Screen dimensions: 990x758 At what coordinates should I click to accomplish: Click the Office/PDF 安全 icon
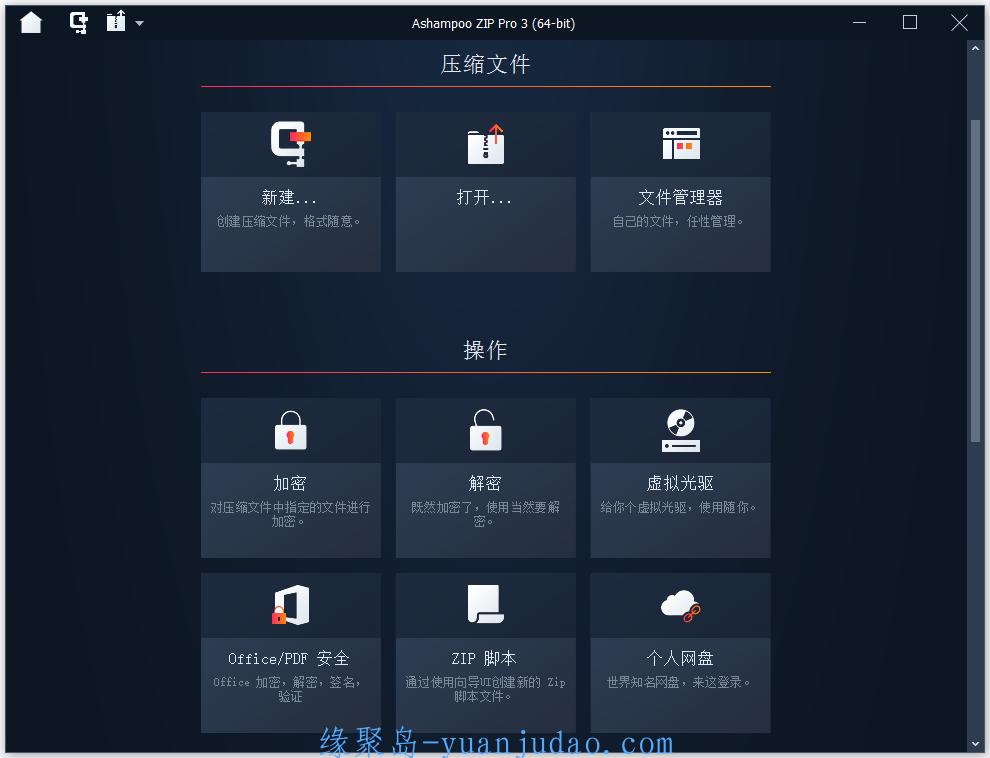(290, 605)
